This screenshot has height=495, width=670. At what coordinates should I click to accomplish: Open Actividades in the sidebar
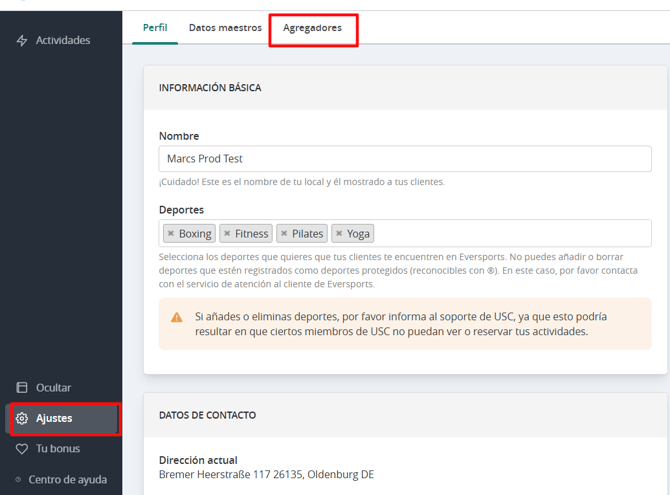63,40
